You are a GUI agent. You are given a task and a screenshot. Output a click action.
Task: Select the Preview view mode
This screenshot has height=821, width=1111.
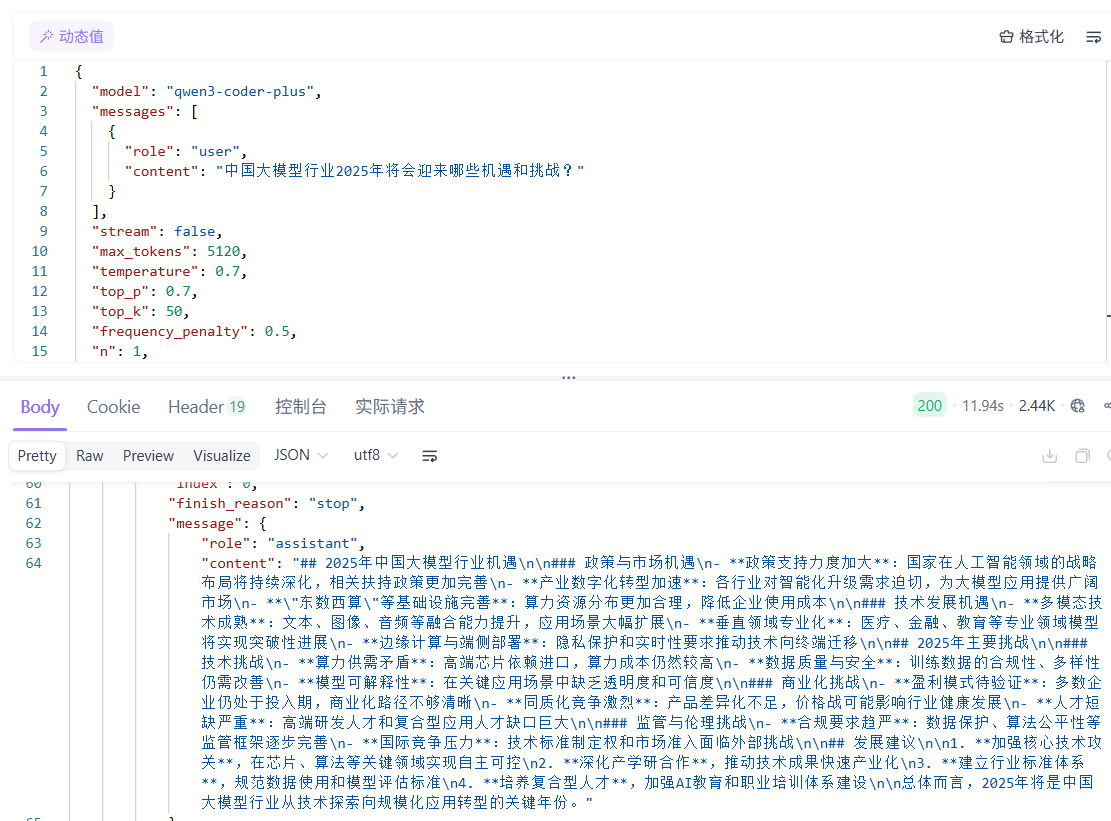click(148, 456)
